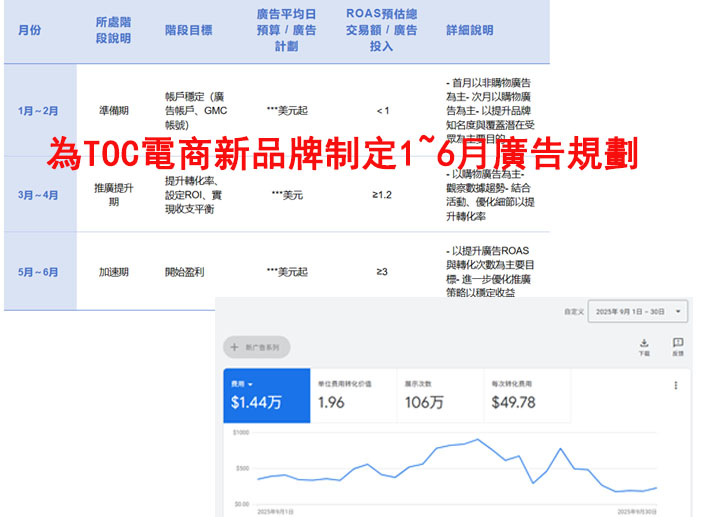The width and height of the screenshot is (705, 517).
Task: Select the 每次转化费用 $49.78 metric card
Action: click(525, 395)
